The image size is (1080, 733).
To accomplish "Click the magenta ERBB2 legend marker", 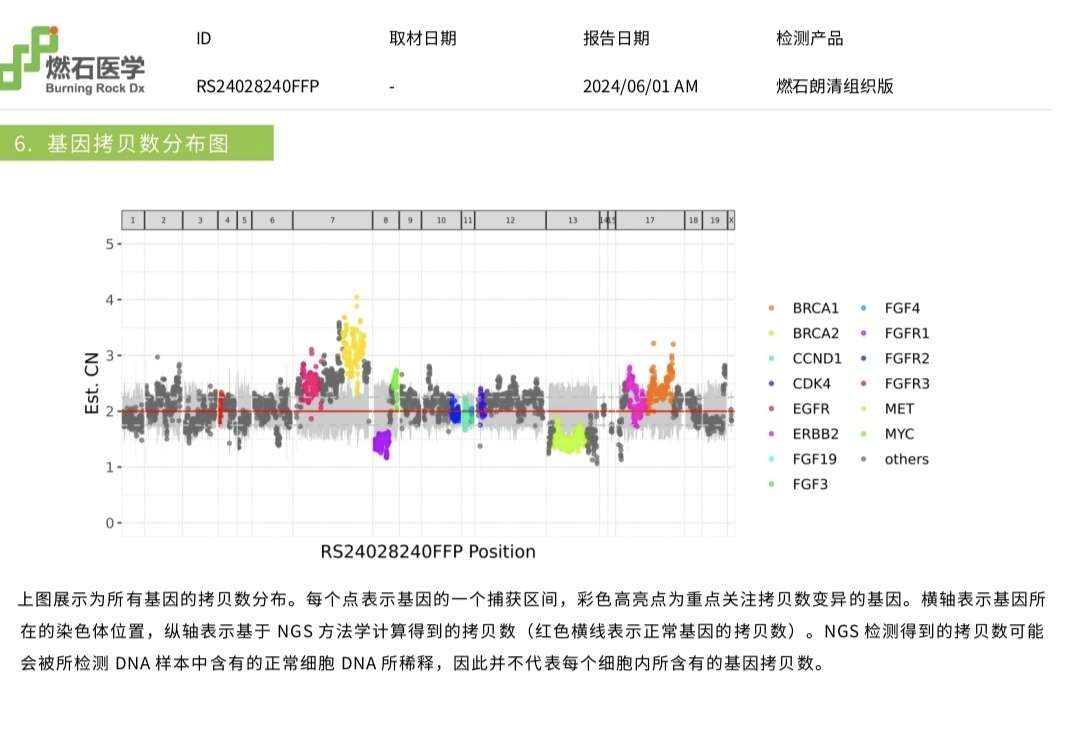I will click(x=772, y=433).
